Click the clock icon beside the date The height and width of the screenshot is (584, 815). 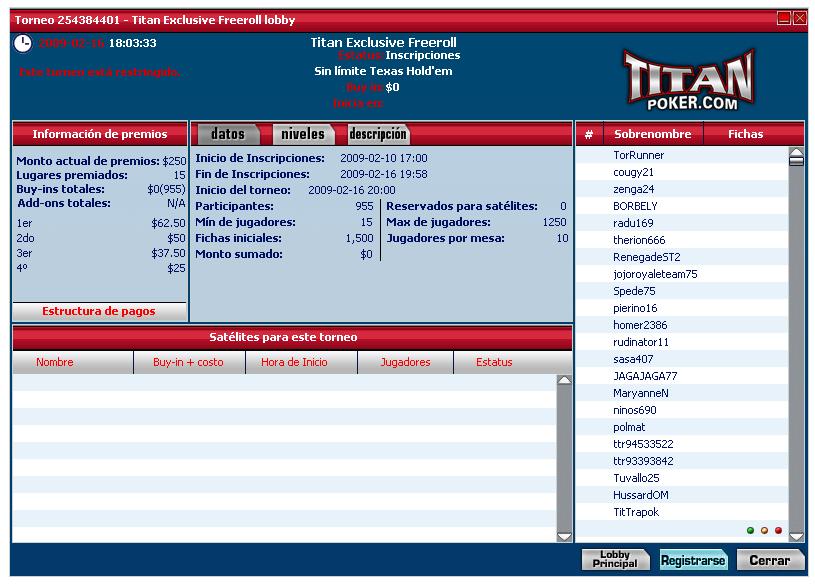pos(23,44)
